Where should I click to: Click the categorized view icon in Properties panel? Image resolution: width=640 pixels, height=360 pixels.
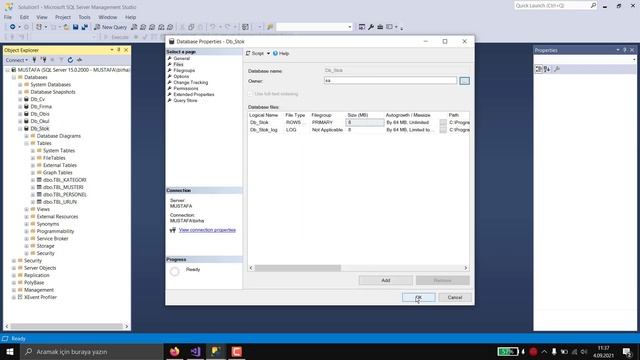[539, 69]
